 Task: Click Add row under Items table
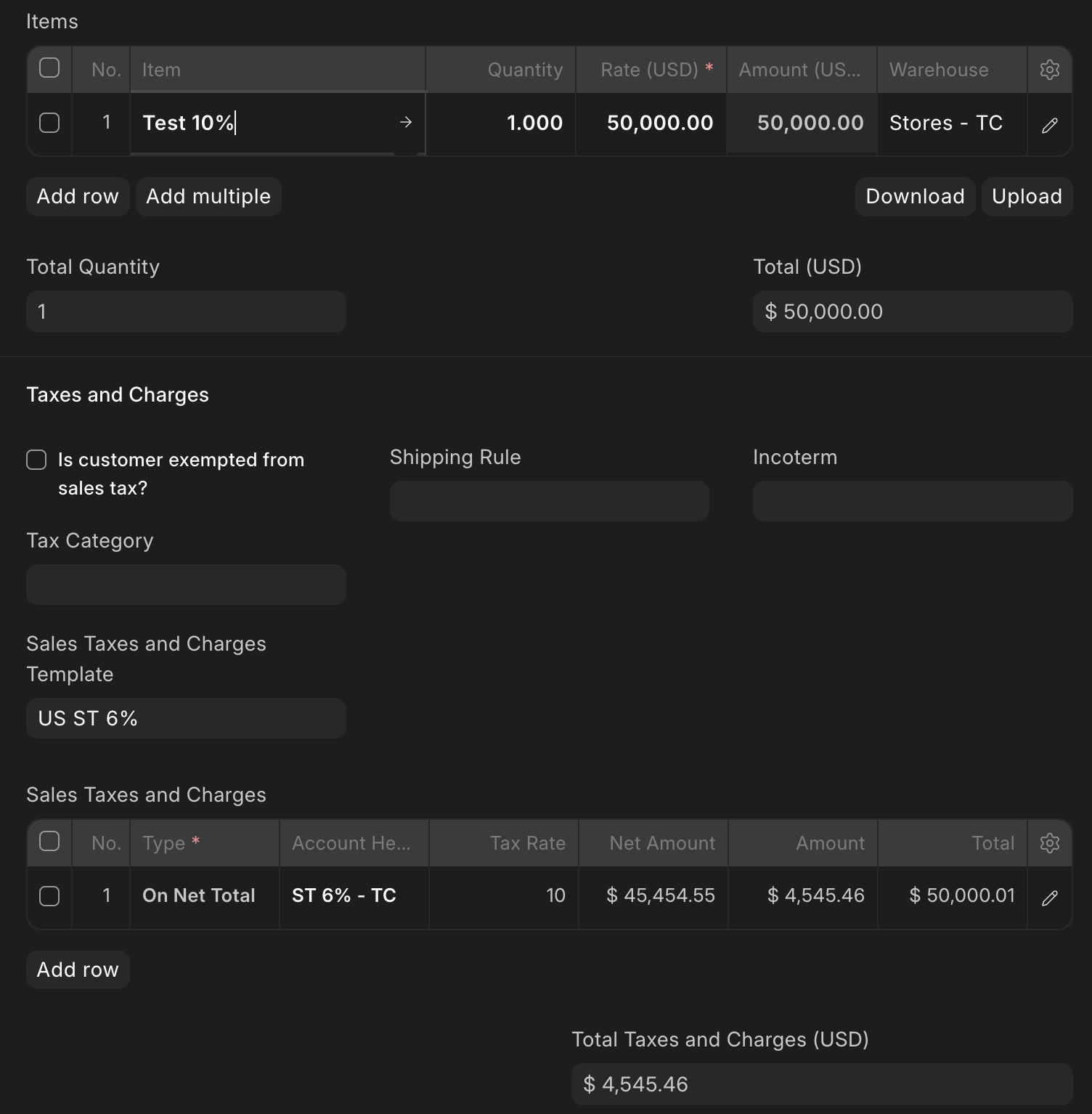[x=78, y=197]
